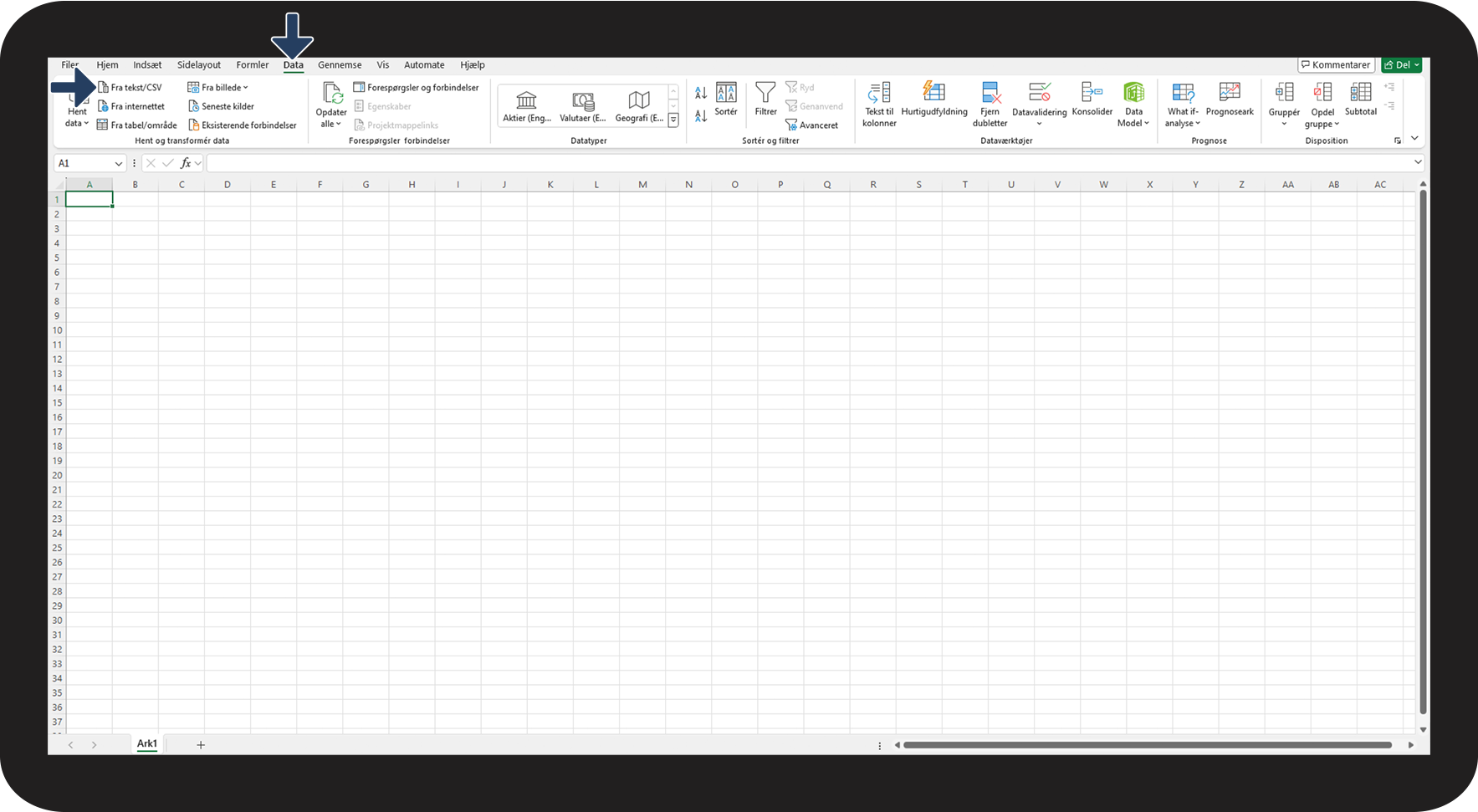
Task: Select the Ark1 sheet tab
Action: tap(147, 744)
